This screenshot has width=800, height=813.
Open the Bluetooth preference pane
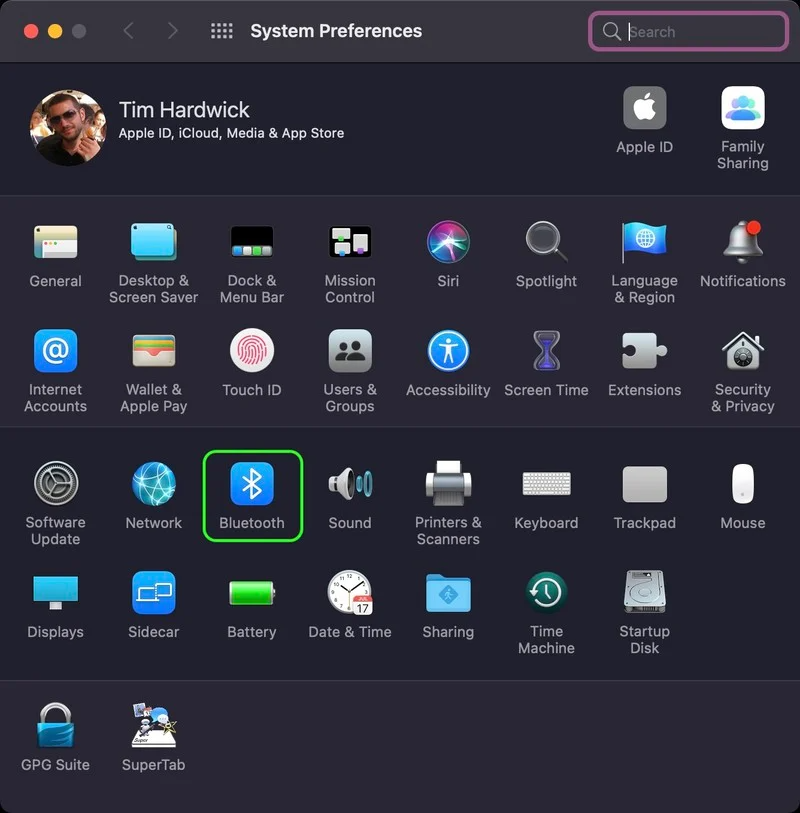coord(252,486)
